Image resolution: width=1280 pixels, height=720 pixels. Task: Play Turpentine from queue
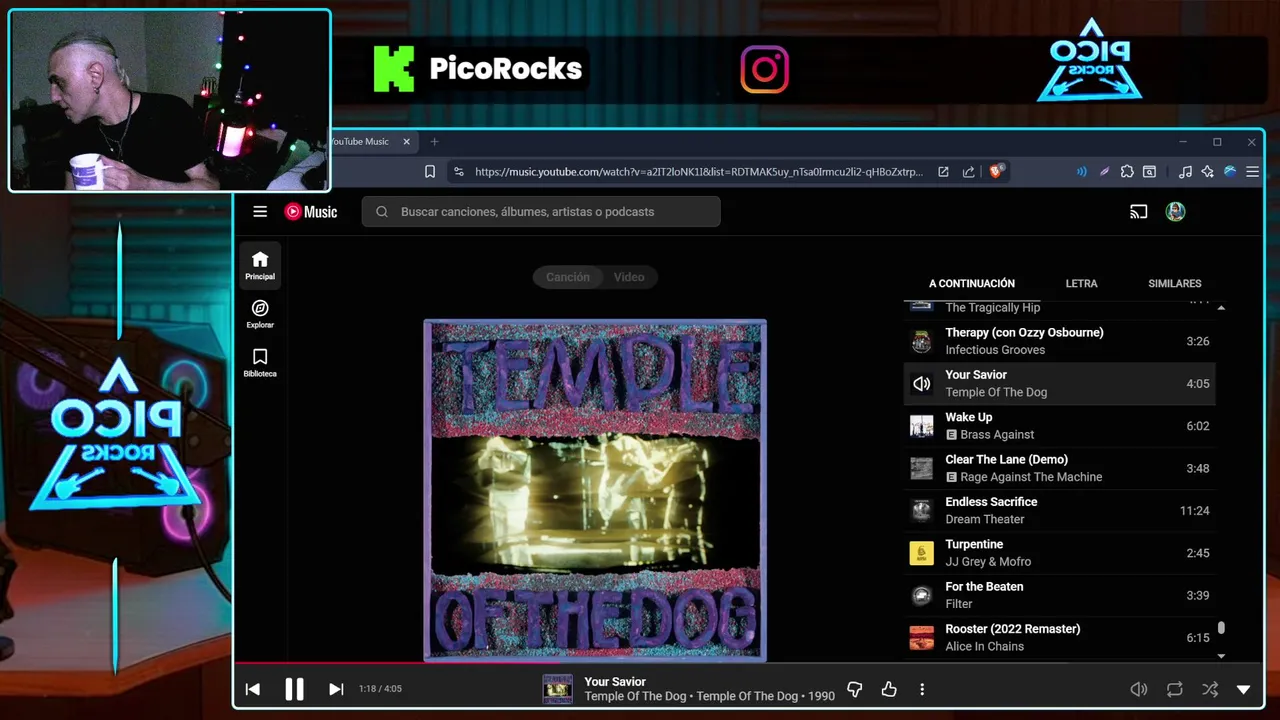point(1060,553)
